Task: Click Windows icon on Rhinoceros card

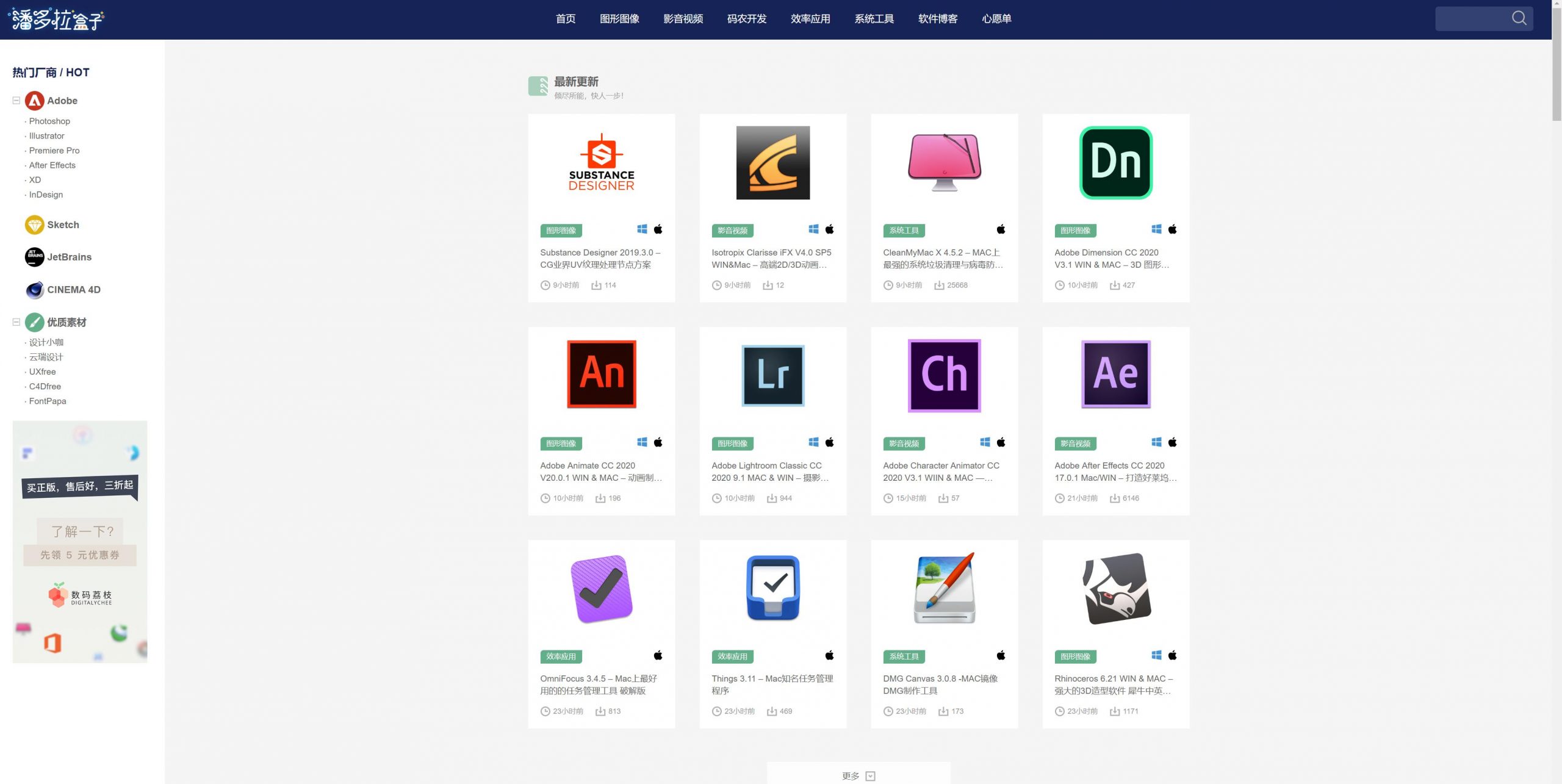Action: pos(1156,655)
